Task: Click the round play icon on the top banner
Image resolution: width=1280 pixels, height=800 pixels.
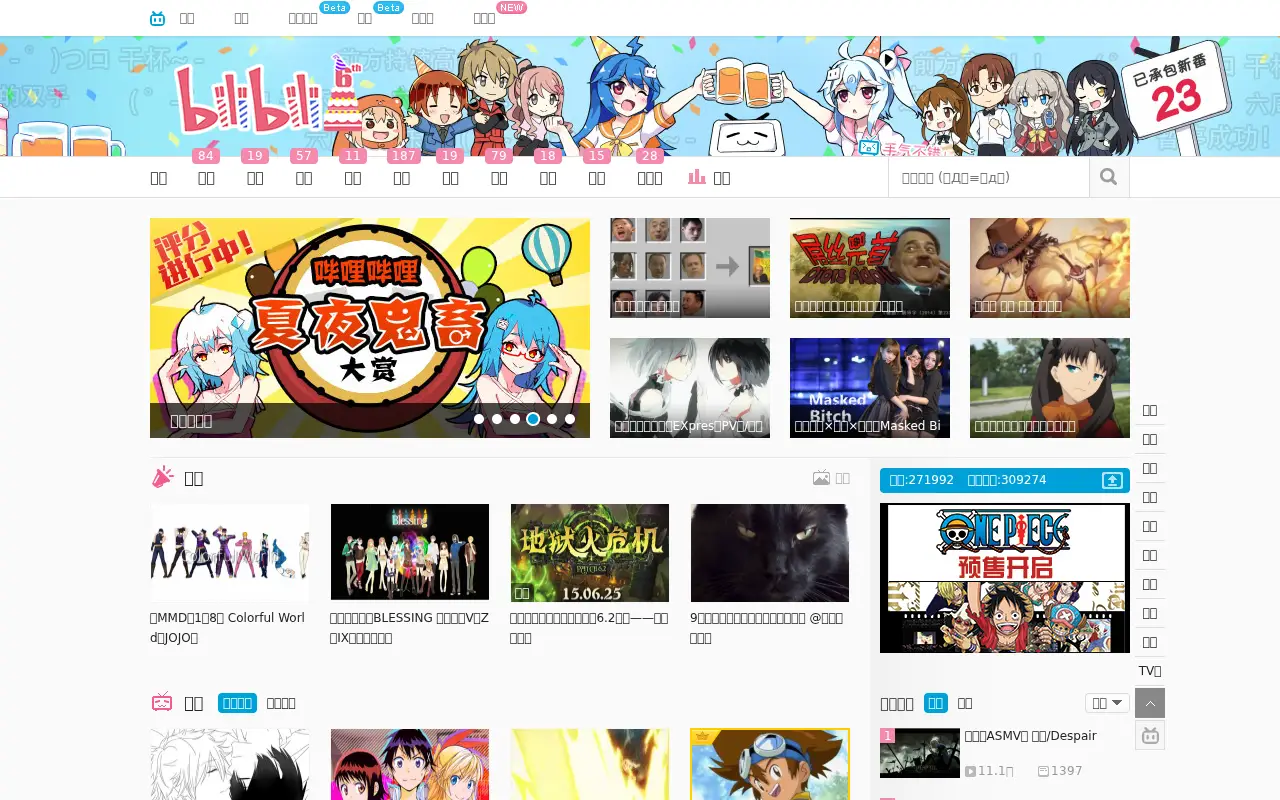Action: pyautogui.click(x=888, y=60)
